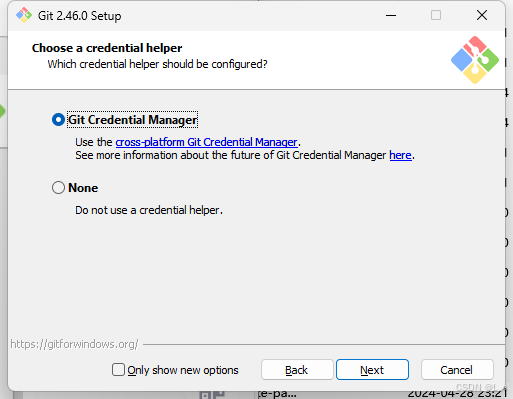513x399 pixels.
Task: Go to the previous page with Back
Action: 297,370
